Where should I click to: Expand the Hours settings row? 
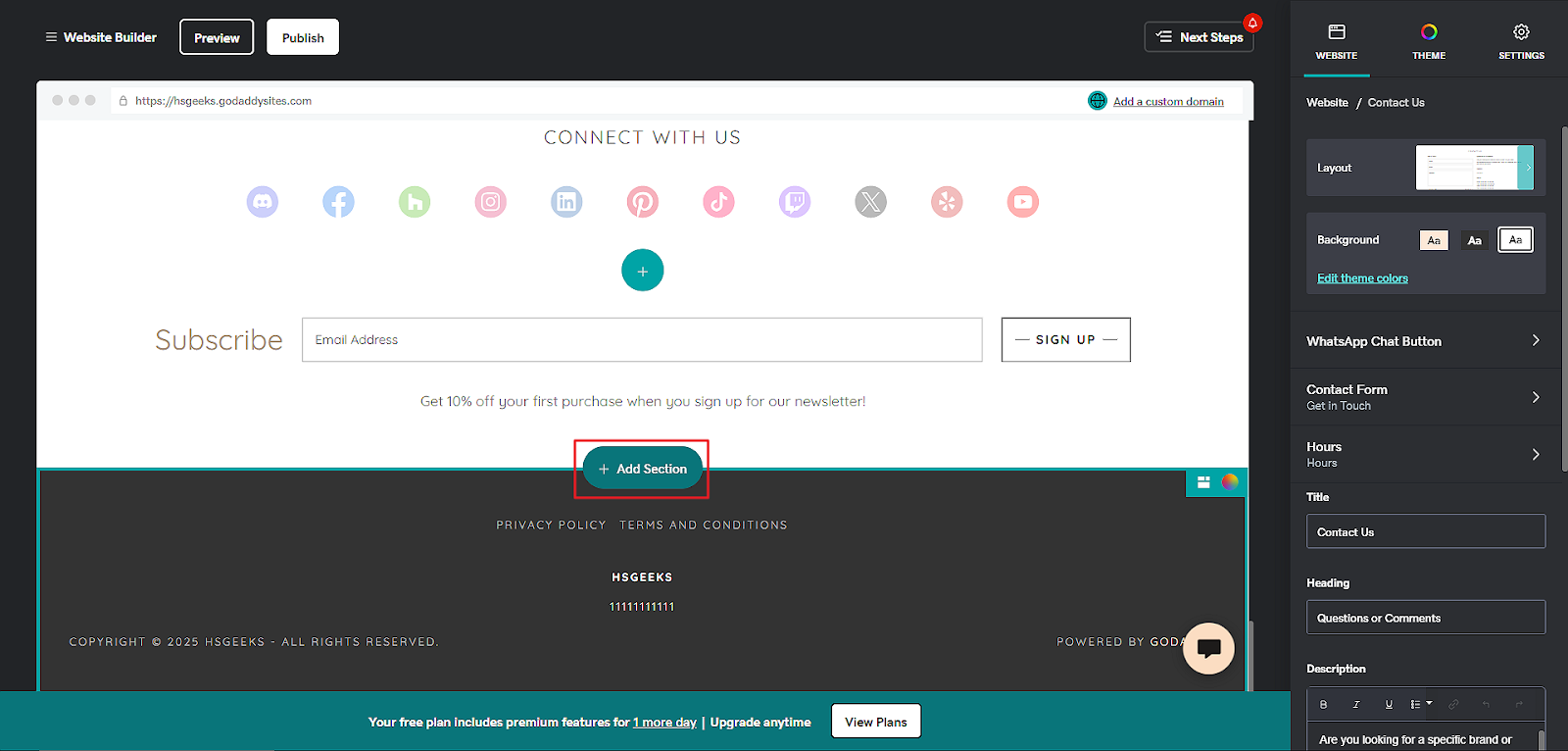pyautogui.click(x=1426, y=454)
